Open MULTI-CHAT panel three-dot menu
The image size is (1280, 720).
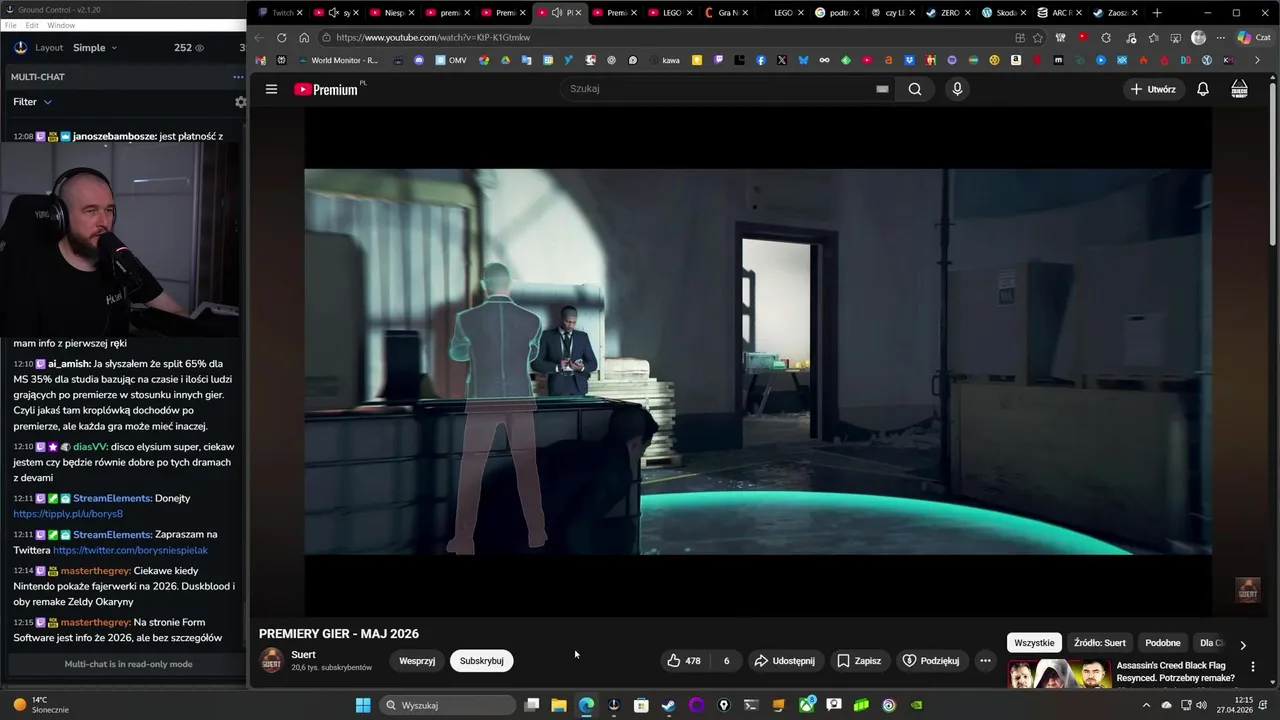238,77
